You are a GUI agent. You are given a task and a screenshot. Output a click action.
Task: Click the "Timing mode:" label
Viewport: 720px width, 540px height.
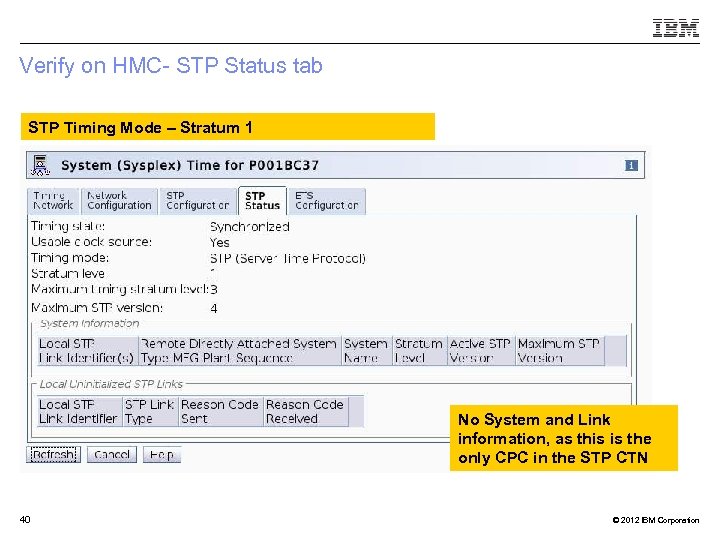click(x=70, y=258)
